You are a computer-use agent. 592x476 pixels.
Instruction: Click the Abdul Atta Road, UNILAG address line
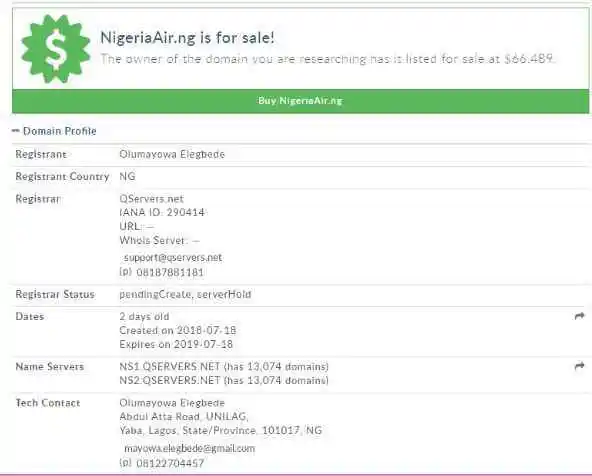tap(184, 416)
